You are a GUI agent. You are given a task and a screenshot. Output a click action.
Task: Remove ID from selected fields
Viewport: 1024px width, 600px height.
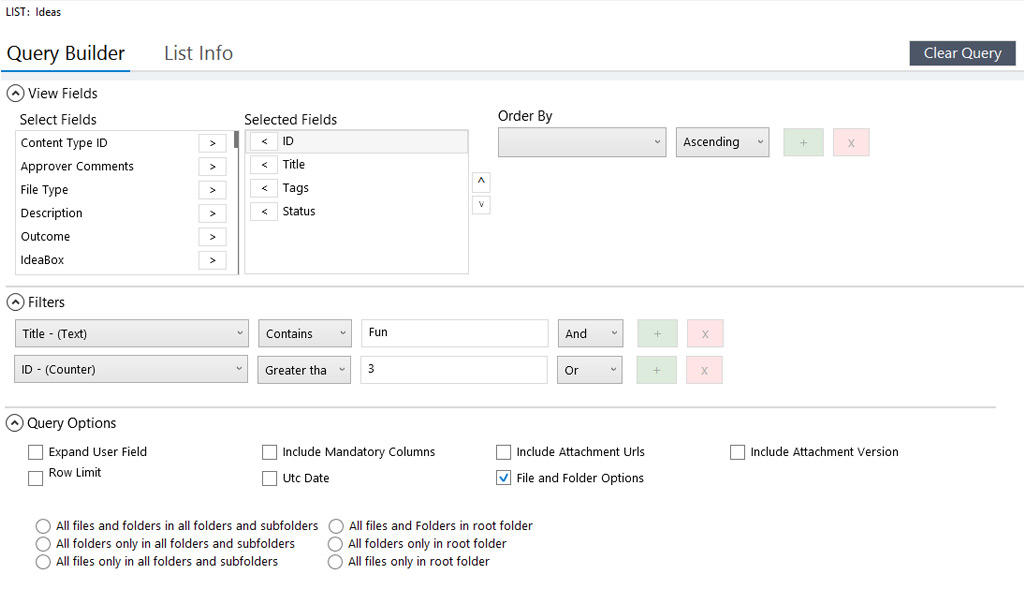point(264,141)
